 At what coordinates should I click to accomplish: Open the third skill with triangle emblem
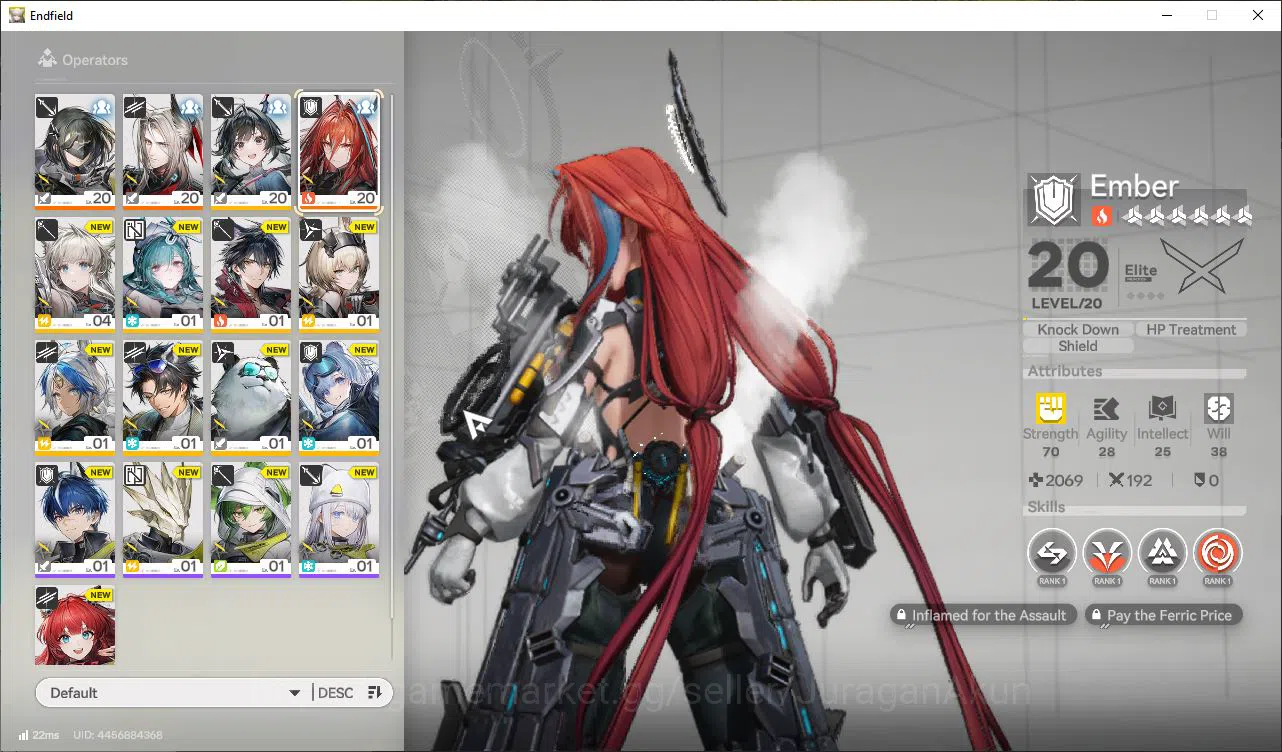[1162, 552]
